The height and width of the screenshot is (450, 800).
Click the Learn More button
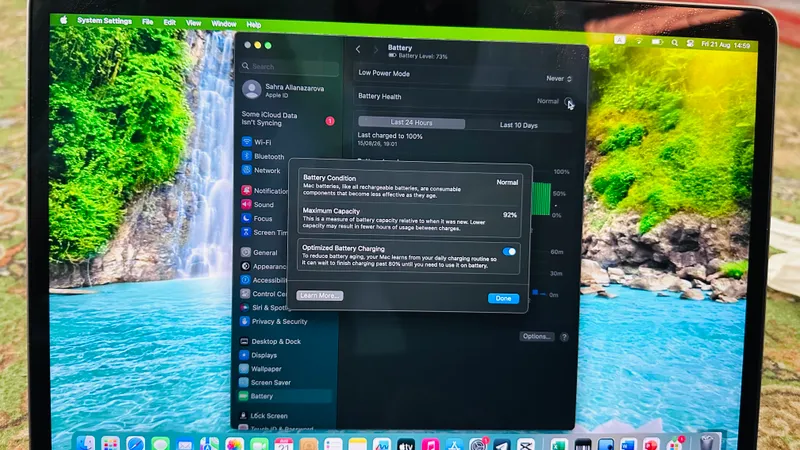click(x=319, y=295)
